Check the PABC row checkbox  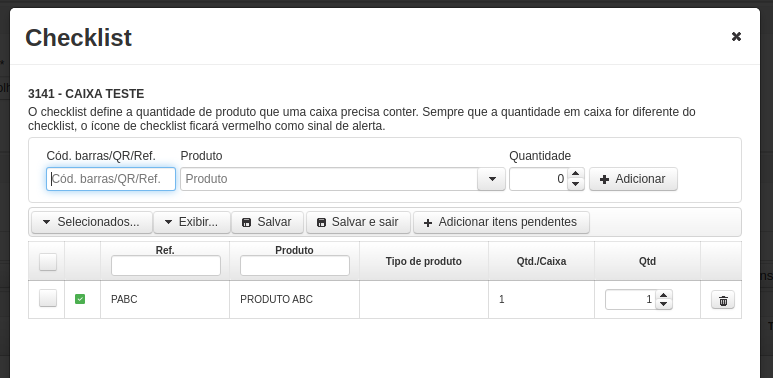[48, 298]
